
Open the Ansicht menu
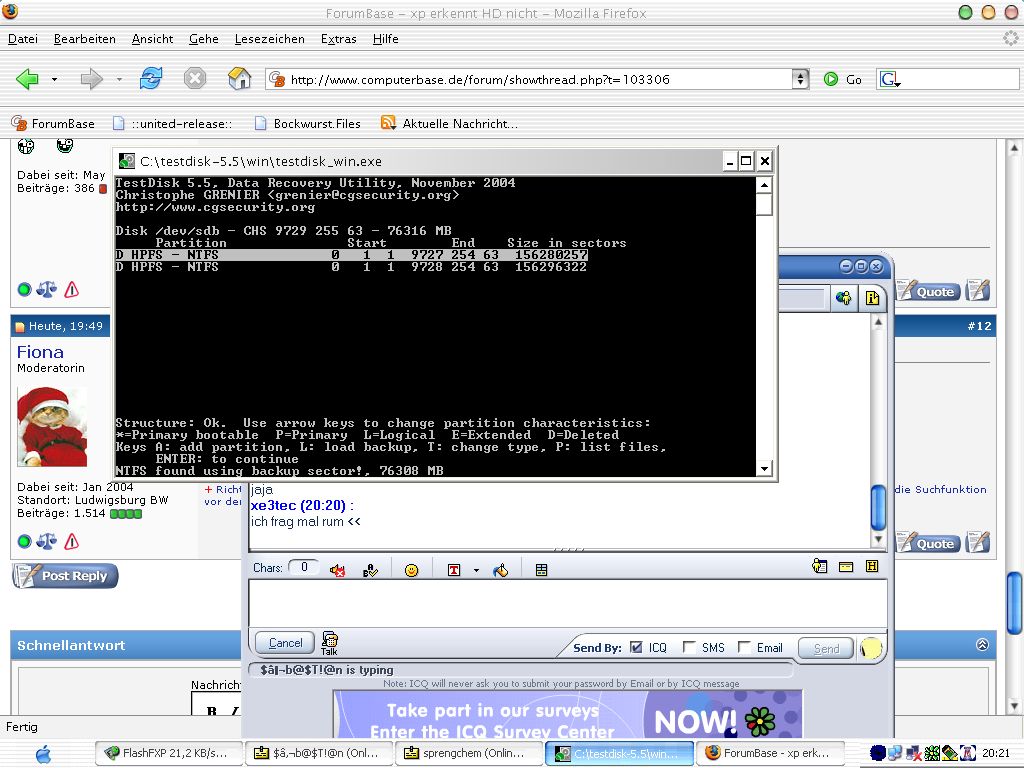tap(152, 39)
